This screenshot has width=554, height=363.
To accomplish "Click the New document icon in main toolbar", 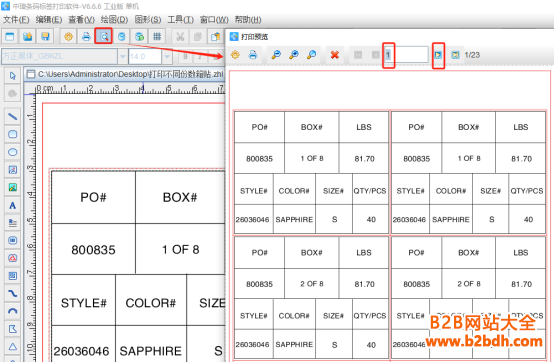I will [10, 36].
